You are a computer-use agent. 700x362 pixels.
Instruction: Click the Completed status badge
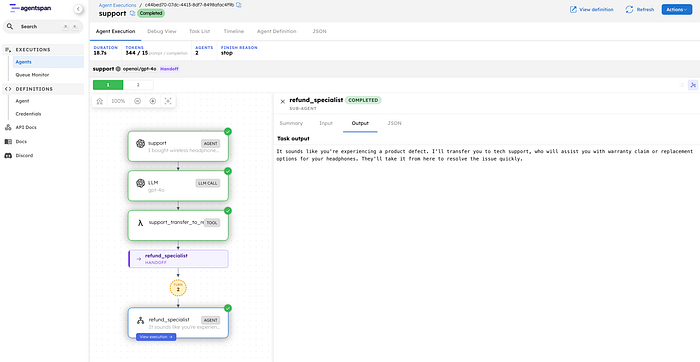point(151,13)
